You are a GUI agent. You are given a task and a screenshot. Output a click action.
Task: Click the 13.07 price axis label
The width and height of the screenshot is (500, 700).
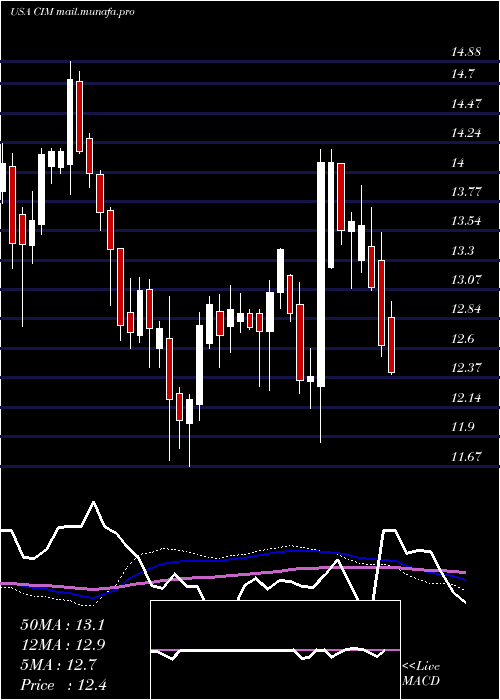[x=466, y=280]
